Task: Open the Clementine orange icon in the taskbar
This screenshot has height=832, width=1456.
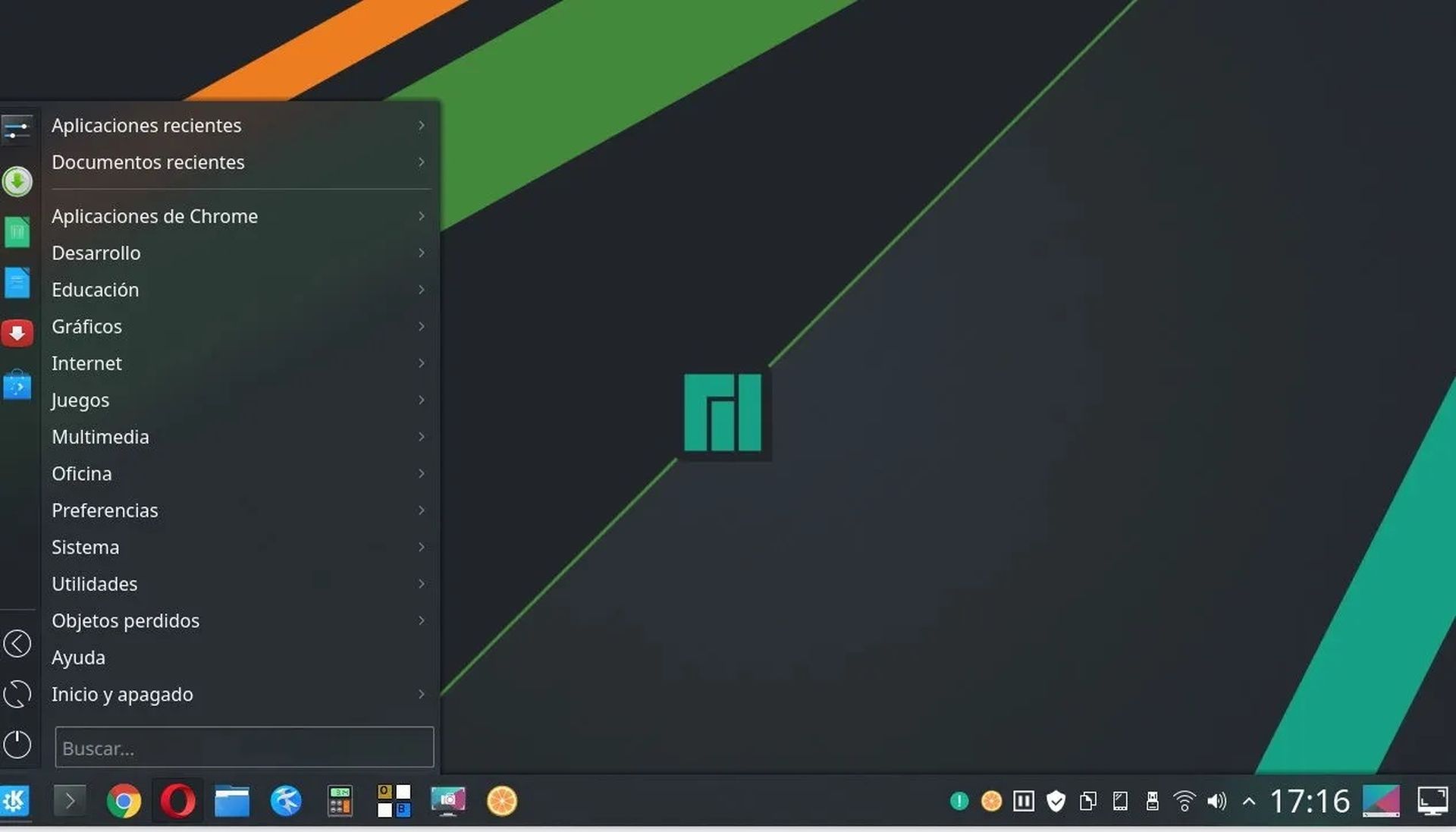Action: 503,801
